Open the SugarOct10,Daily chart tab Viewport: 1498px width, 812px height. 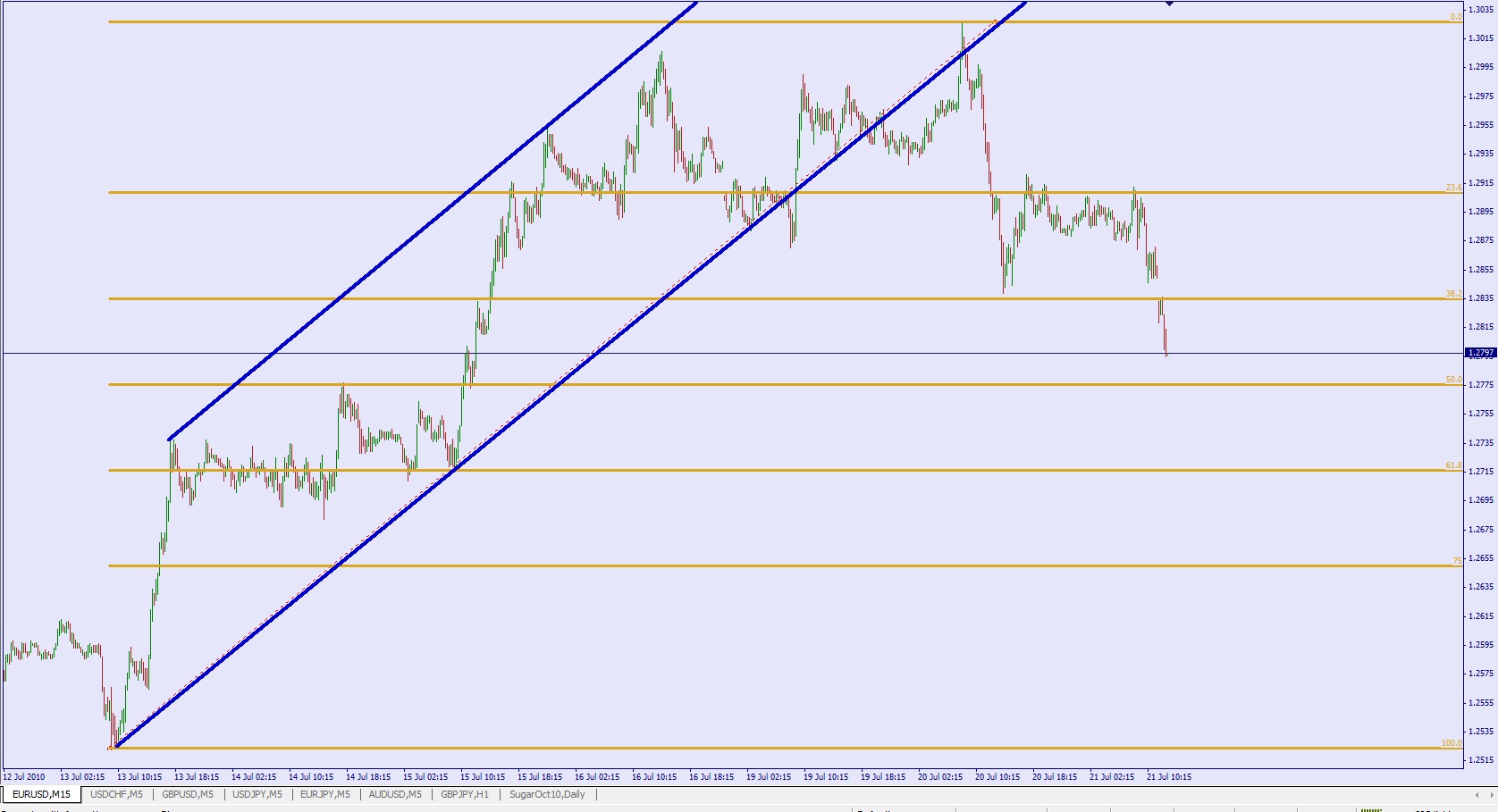pos(547,794)
